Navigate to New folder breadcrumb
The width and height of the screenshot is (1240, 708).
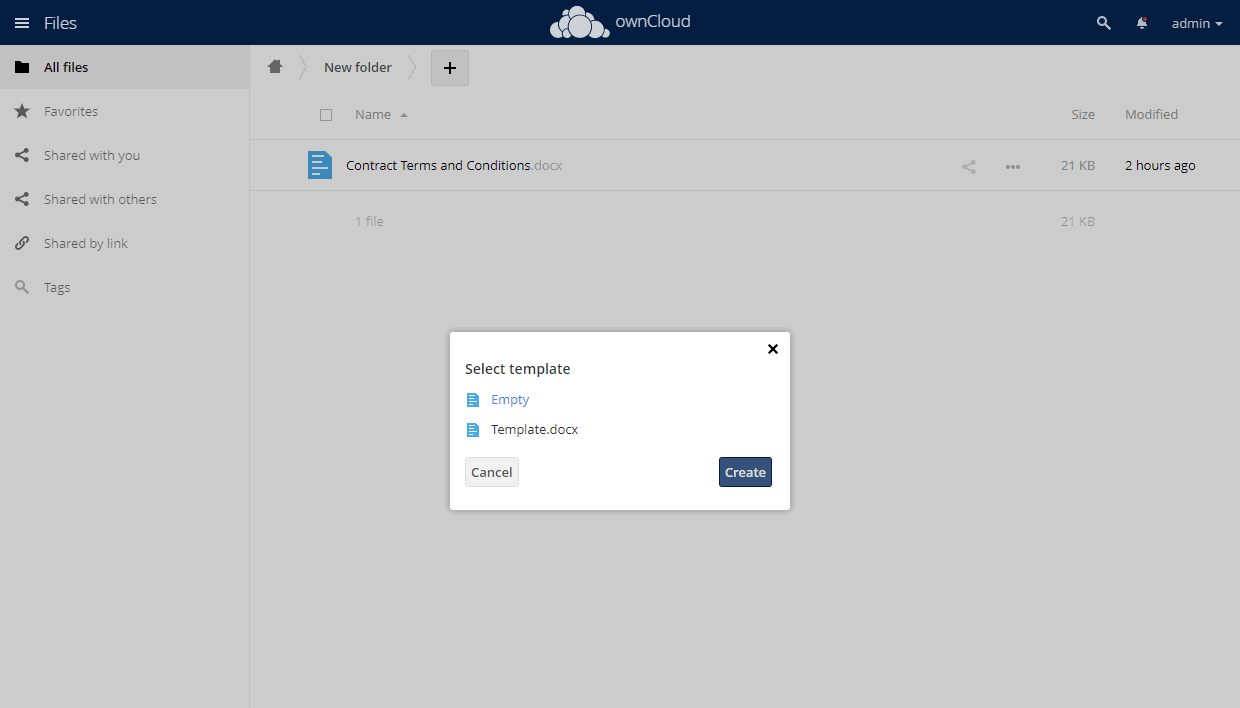358,67
